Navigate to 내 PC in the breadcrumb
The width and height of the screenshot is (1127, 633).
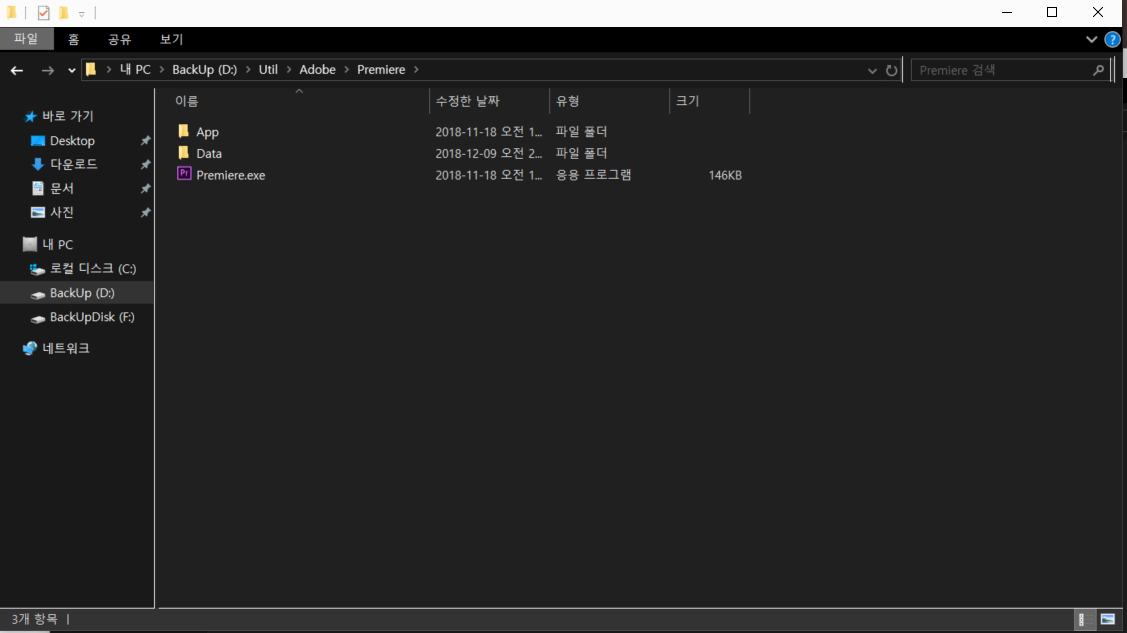(135, 70)
